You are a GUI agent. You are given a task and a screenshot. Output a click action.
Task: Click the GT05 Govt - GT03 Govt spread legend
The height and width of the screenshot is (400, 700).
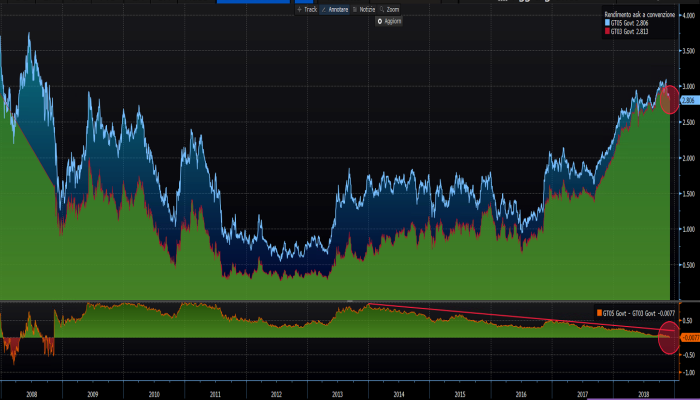point(638,313)
